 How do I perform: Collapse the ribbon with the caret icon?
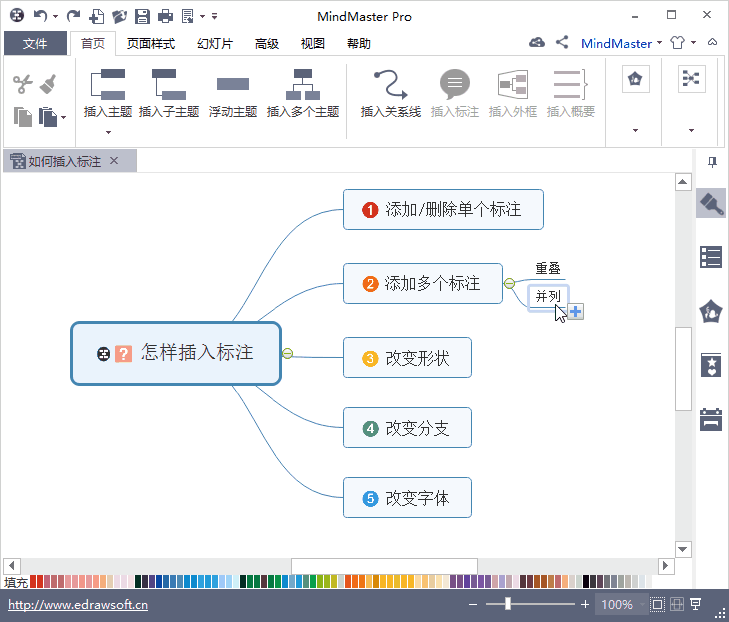[712, 42]
